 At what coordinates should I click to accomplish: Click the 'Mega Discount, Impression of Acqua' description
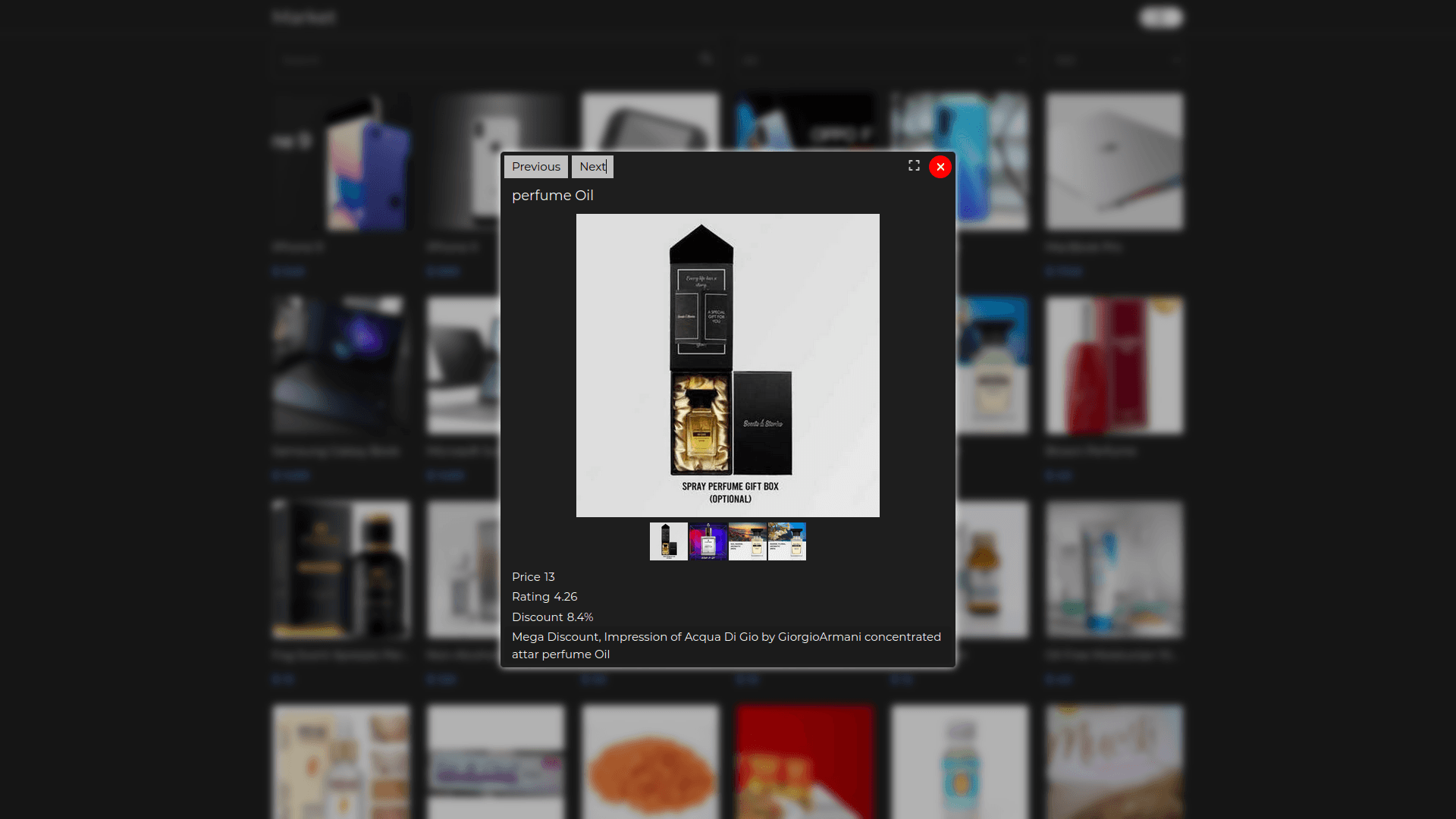coord(726,645)
